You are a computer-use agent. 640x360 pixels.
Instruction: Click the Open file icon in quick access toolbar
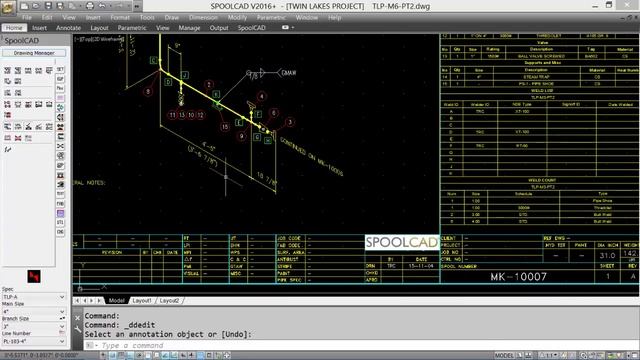coord(36,6)
